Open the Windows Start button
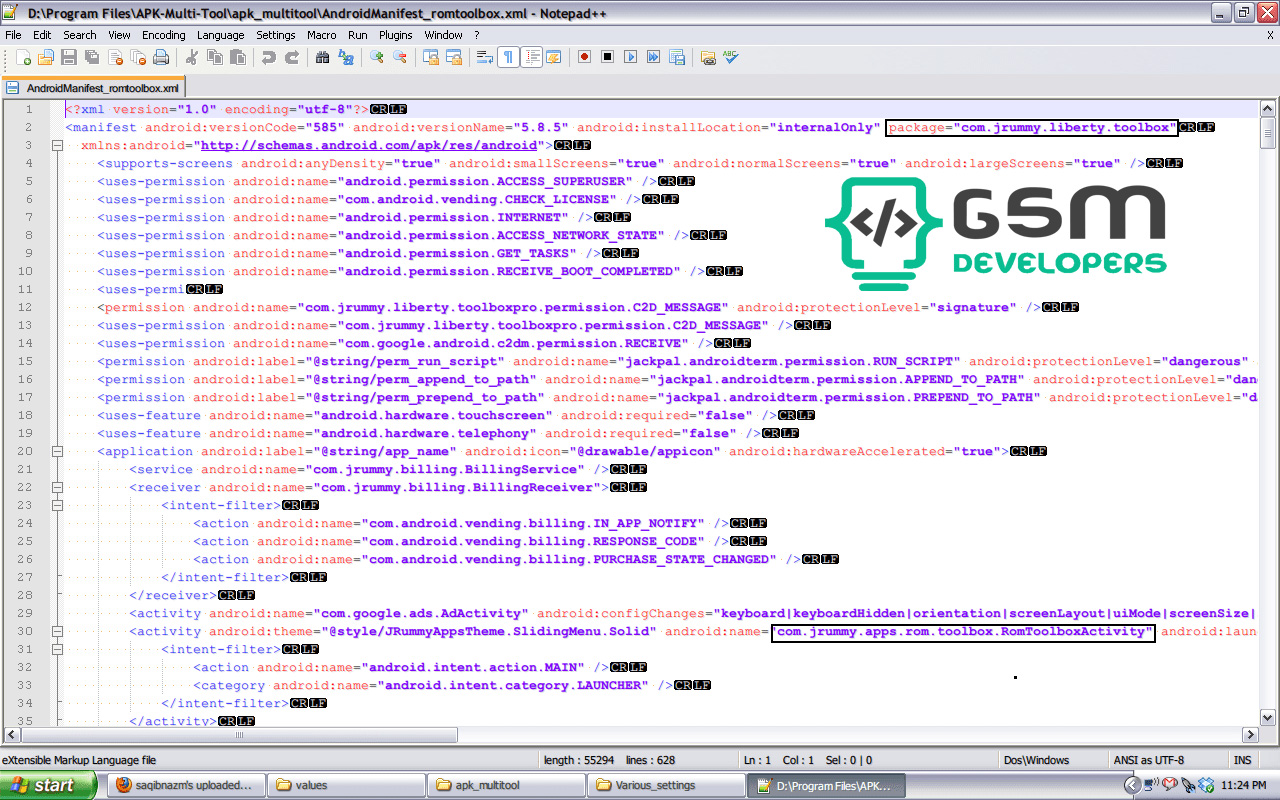1280x800 pixels. click(x=48, y=785)
